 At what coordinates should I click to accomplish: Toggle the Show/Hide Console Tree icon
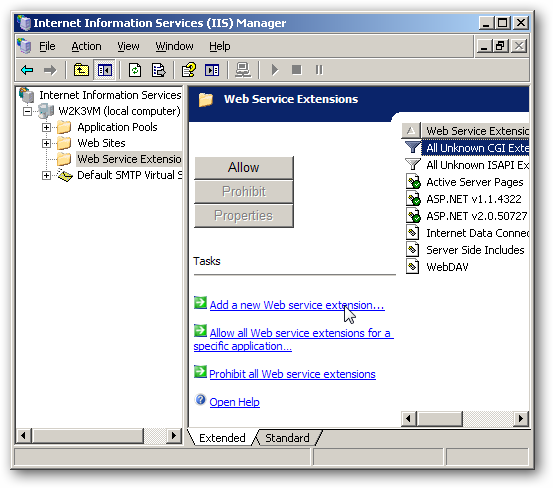point(105,70)
